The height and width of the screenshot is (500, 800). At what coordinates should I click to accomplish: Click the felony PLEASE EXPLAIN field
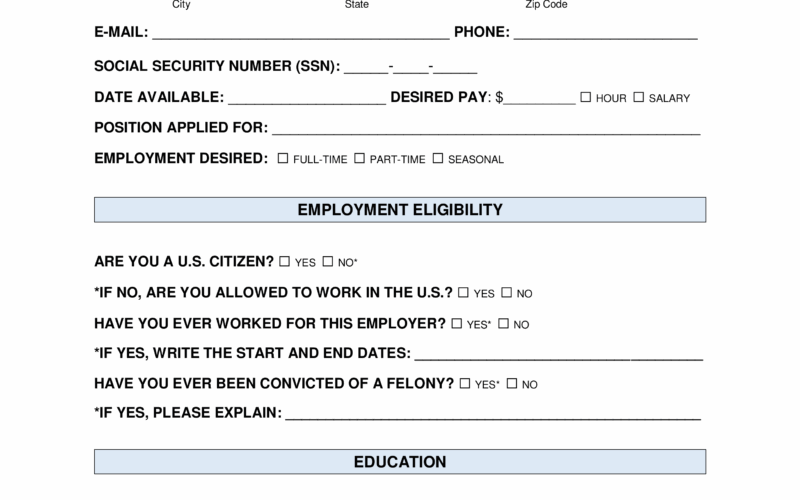pyautogui.click(x=493, y=414)
